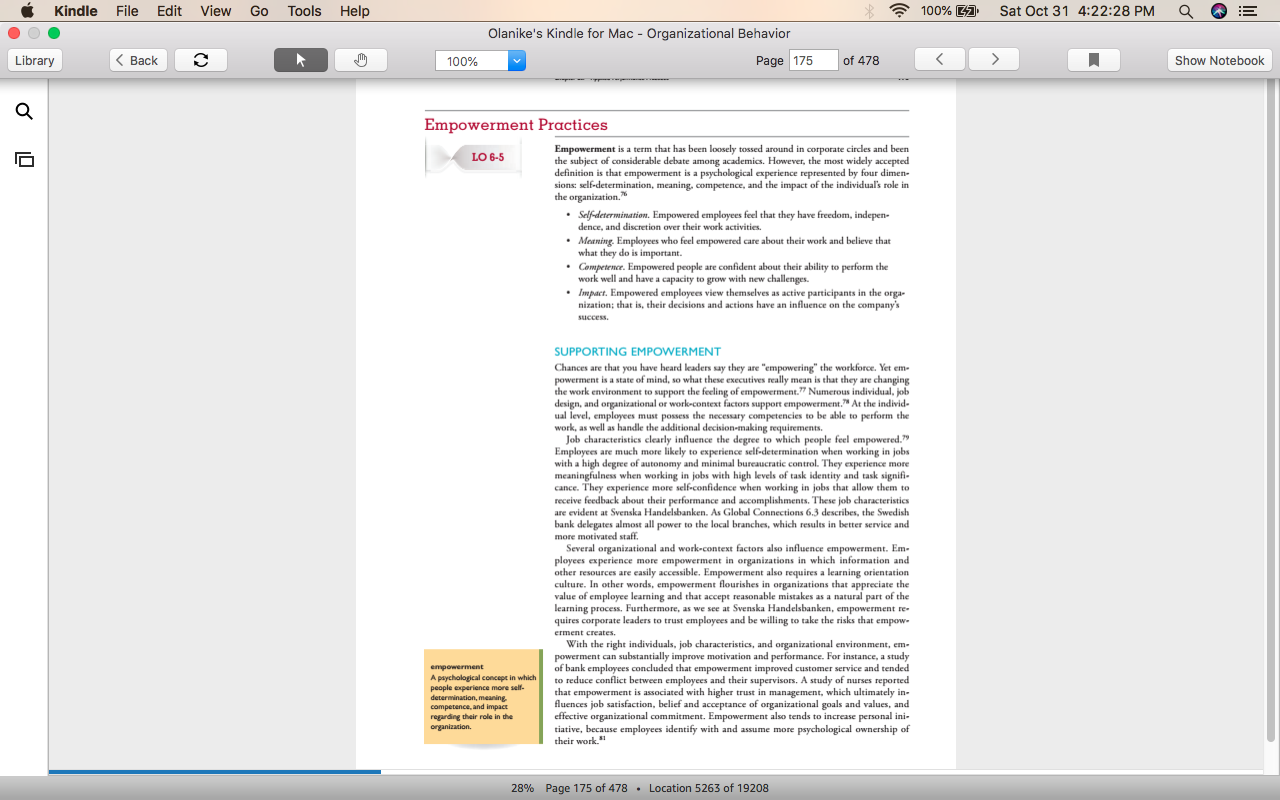Click the Empowerment Practices heading
The height and width of the screenshot is (800, 1280).
(515, 125)
